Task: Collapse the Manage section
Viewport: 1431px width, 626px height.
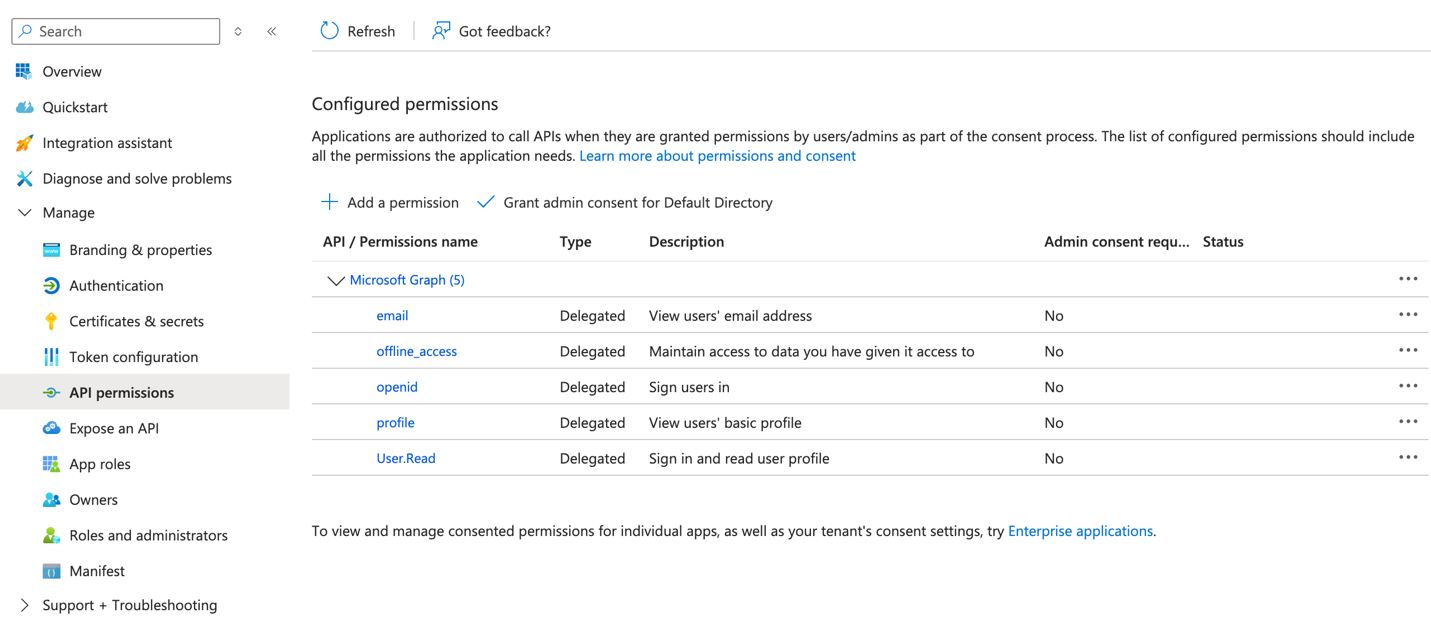Action: (x=25, y=213)
